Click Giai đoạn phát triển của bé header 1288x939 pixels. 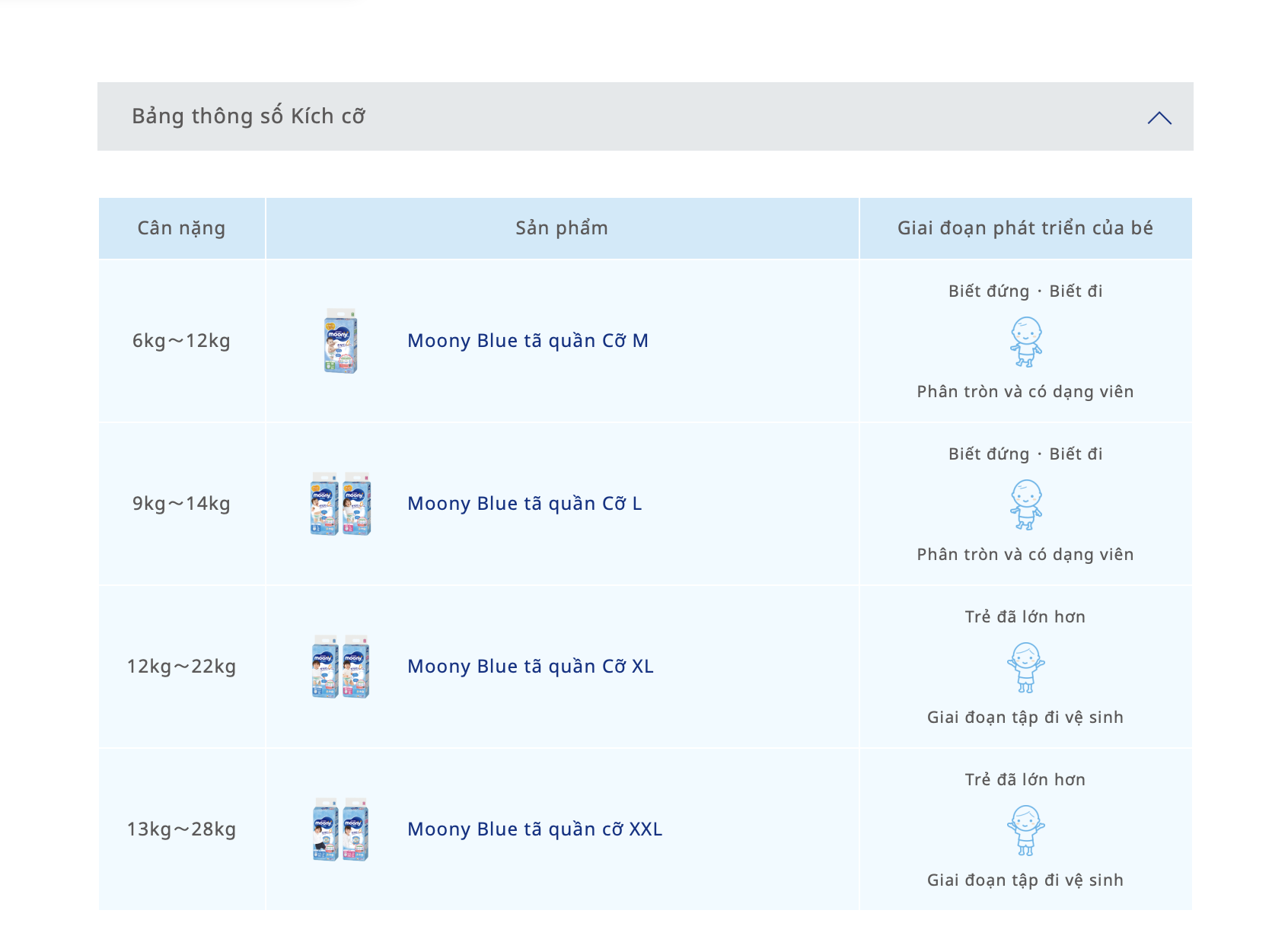(1025, 228)
